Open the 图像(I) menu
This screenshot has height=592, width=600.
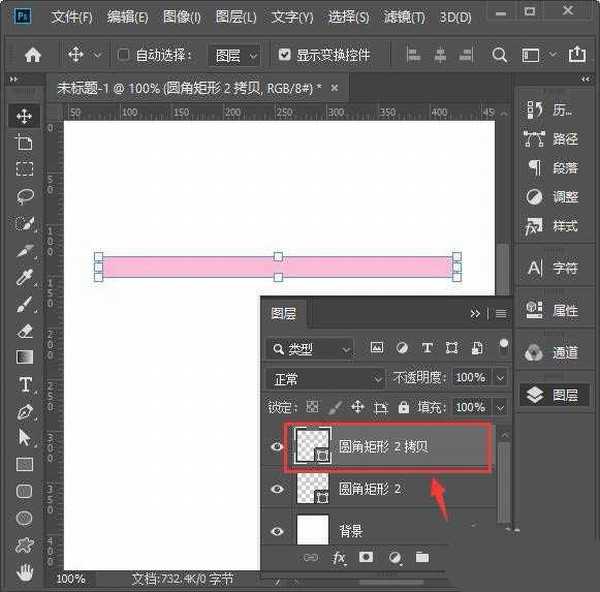pos(182,17)
